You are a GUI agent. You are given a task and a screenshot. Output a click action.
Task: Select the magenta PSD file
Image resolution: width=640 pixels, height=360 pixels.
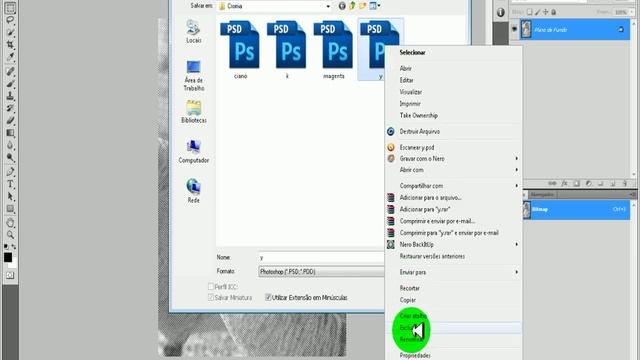click(333, 49)
